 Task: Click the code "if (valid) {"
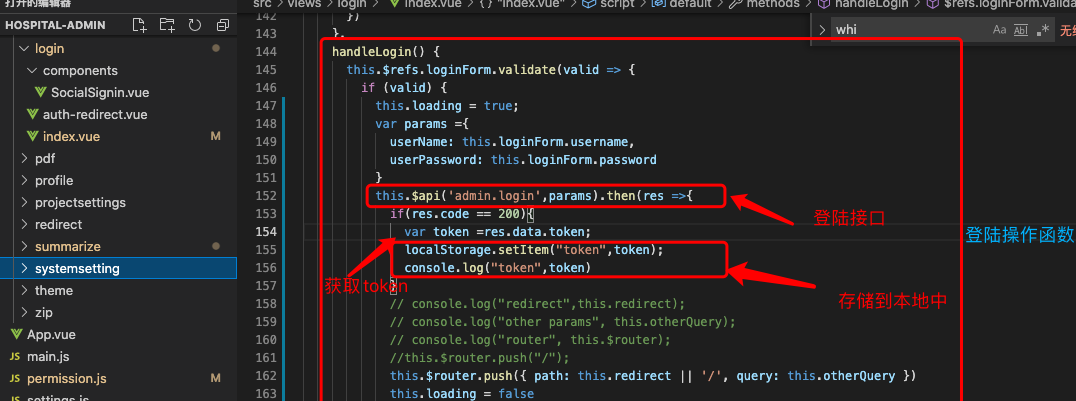(404, 88)
